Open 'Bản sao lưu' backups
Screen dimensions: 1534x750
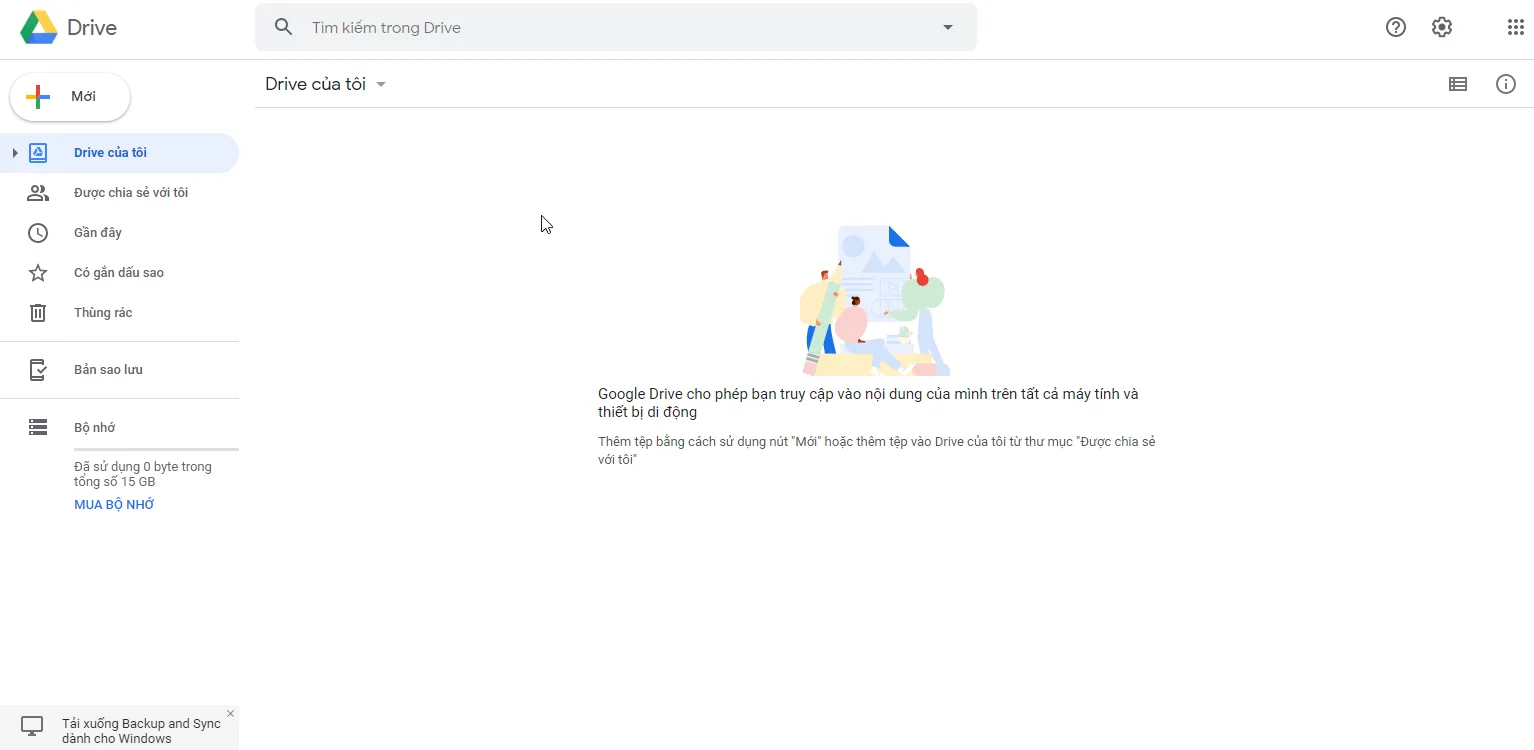click(119, 370)
